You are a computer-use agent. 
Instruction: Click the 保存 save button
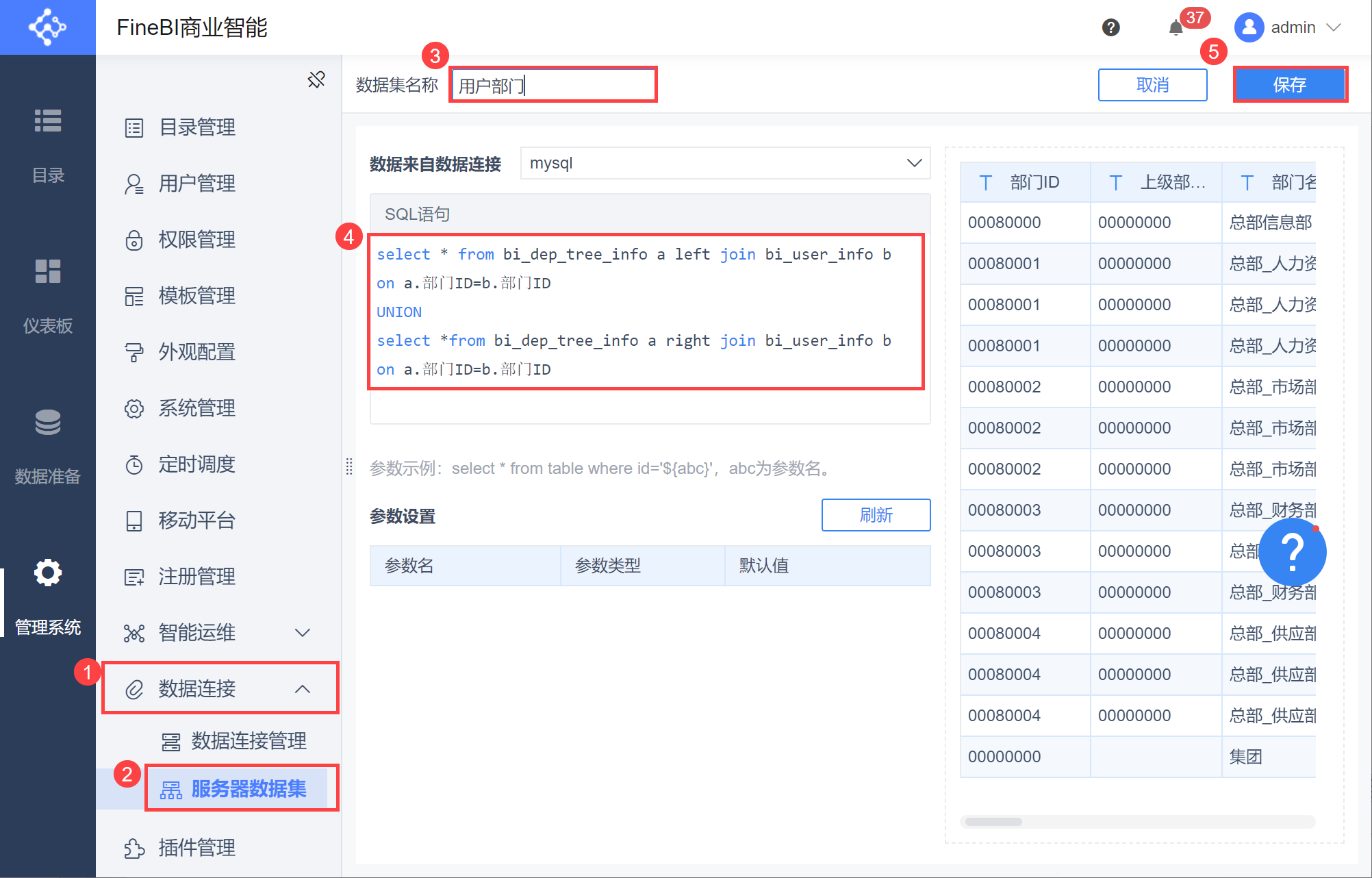pyautogui.click(x=1290, y=84)
